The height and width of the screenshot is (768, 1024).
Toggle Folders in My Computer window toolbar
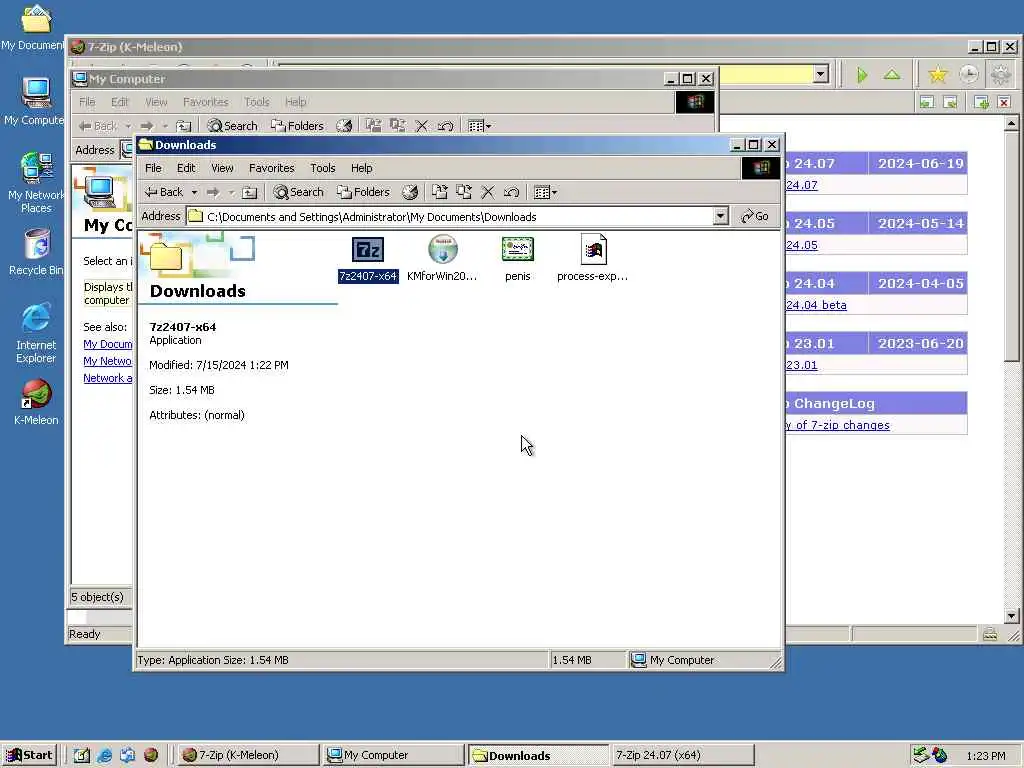click(x=297, y=125)
